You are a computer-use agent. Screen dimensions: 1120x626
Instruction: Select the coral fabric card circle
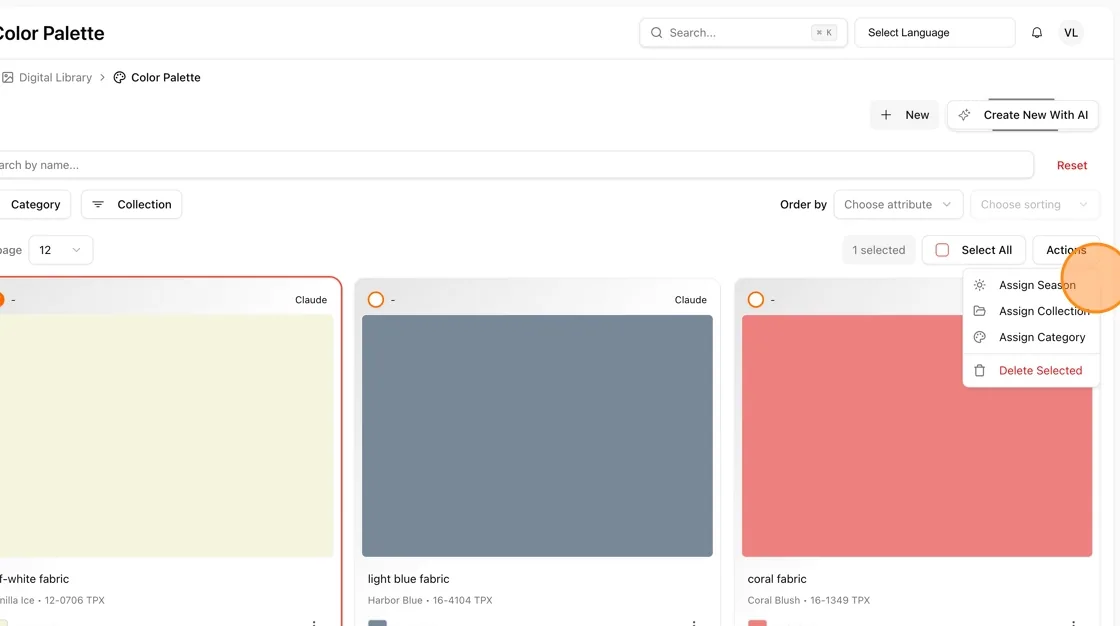pos(756,299)
